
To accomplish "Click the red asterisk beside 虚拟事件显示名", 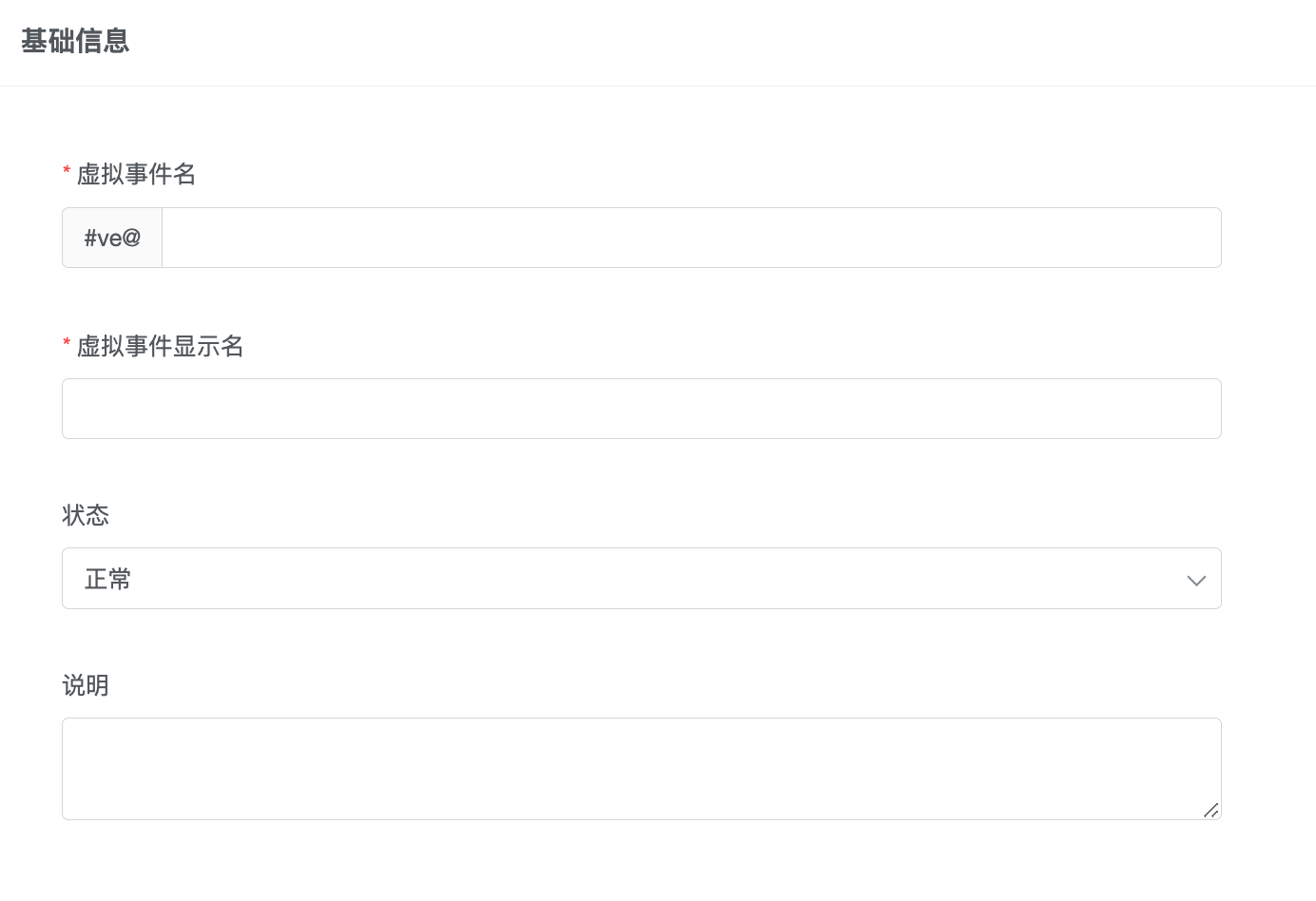I will [x=67, y=343].
